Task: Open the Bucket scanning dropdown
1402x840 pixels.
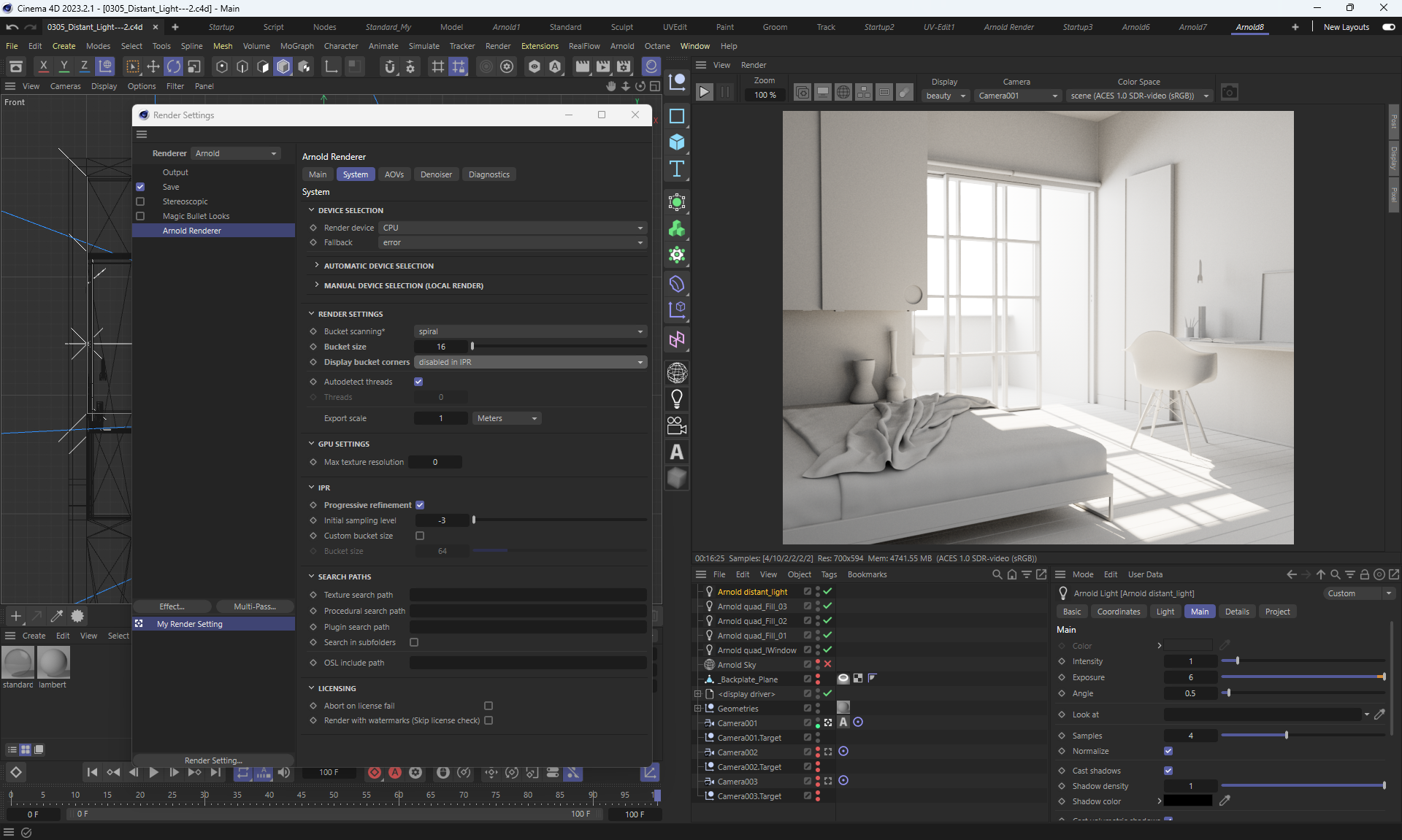Action: pyautogui.click(x=530, y=331)
